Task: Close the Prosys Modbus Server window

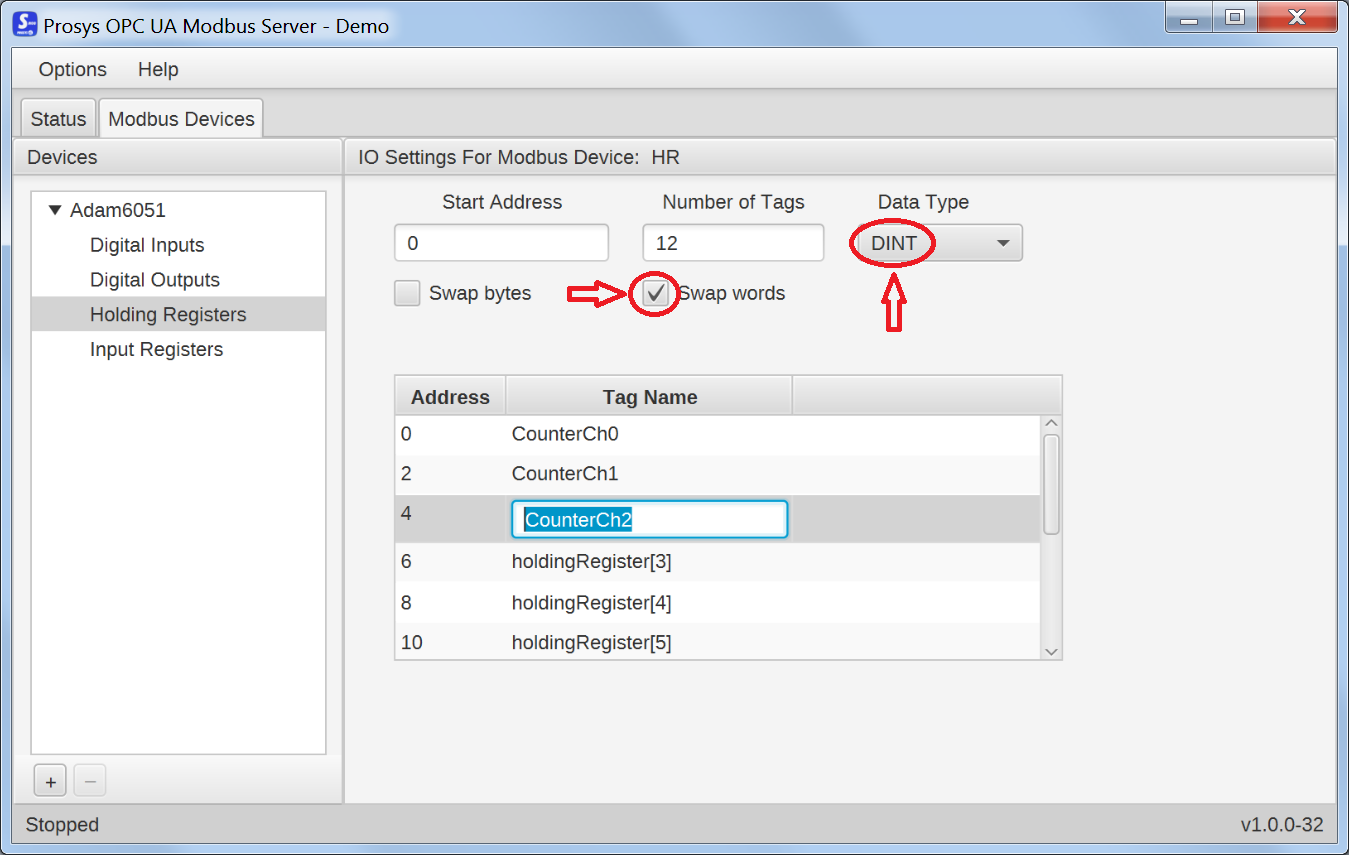Action: [x=1297, y=18]
